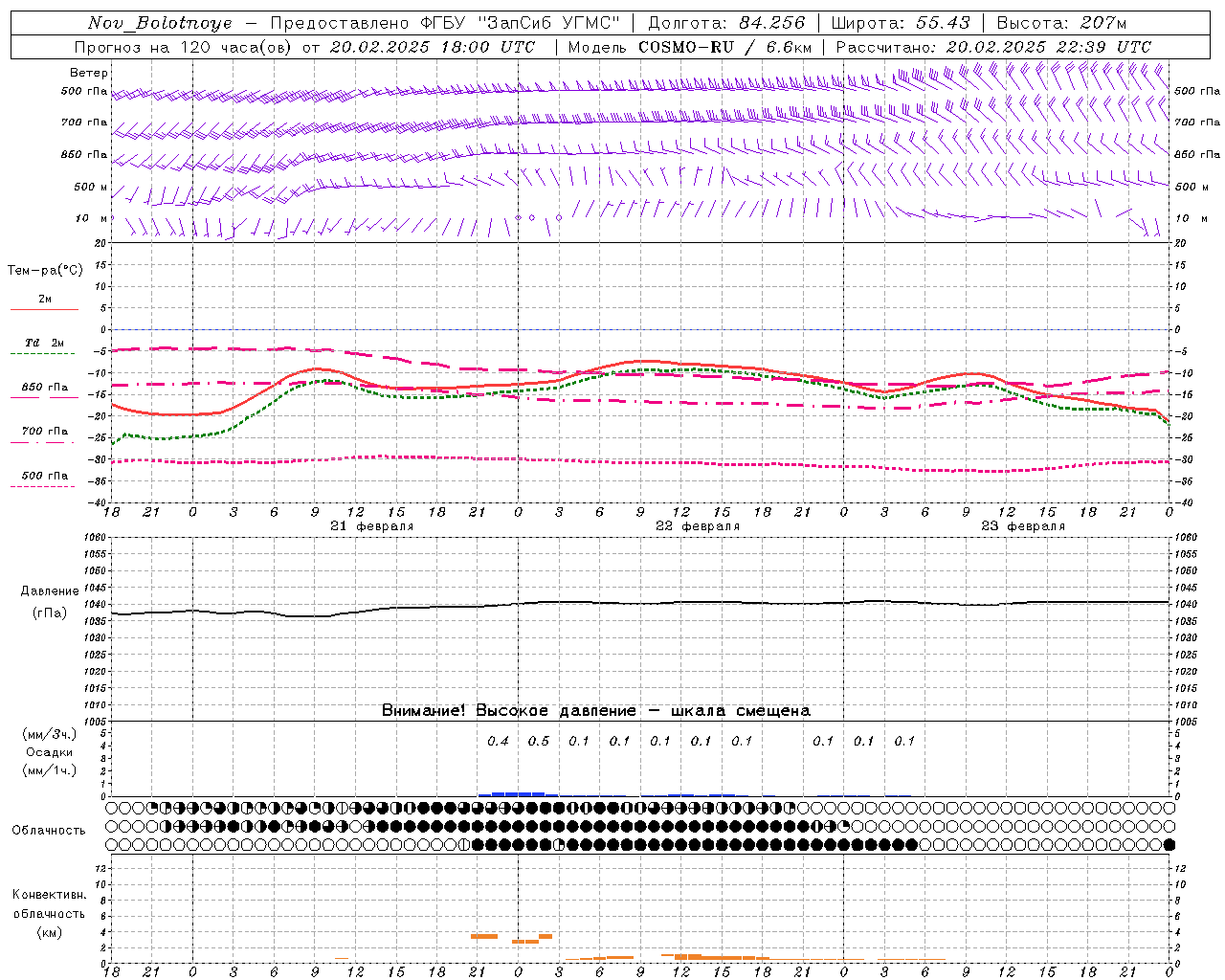Click the Nov_Bolotnoye station title
Viewport: 1225px width, 980px height.
pyautogui.click(x=160, y=23)
